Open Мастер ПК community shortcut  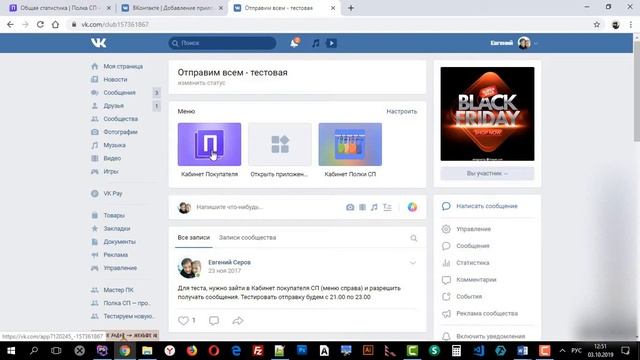[x=118, y=290]
